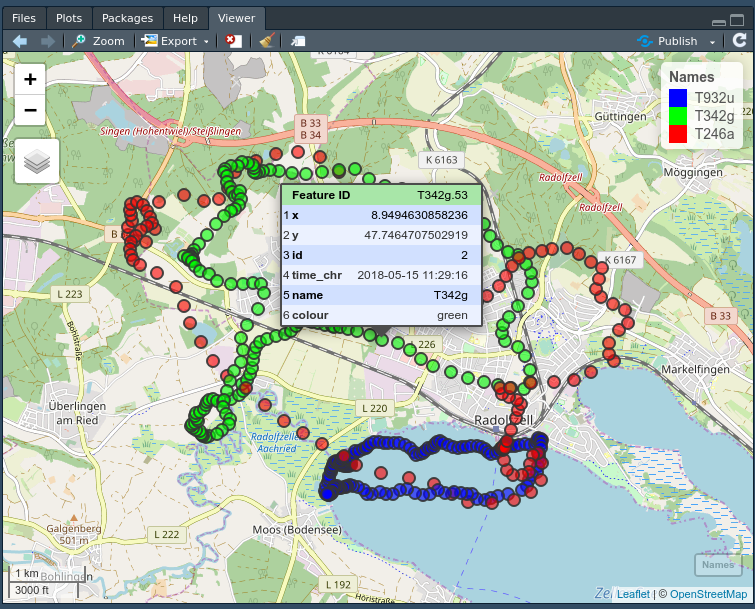Click the colour row showing green
The image size is (755, 609).
381,315
